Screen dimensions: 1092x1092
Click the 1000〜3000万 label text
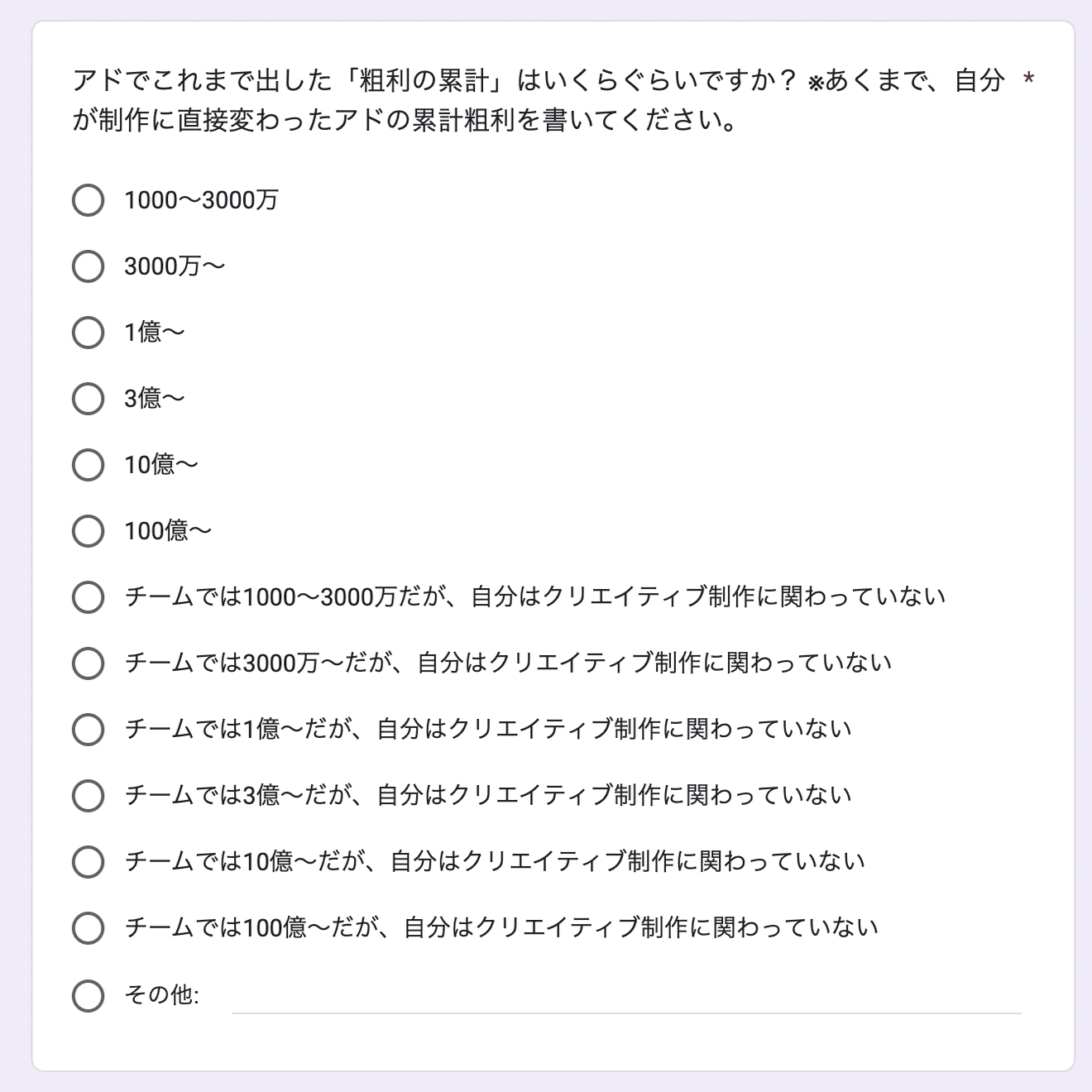[x=201, y=200]
